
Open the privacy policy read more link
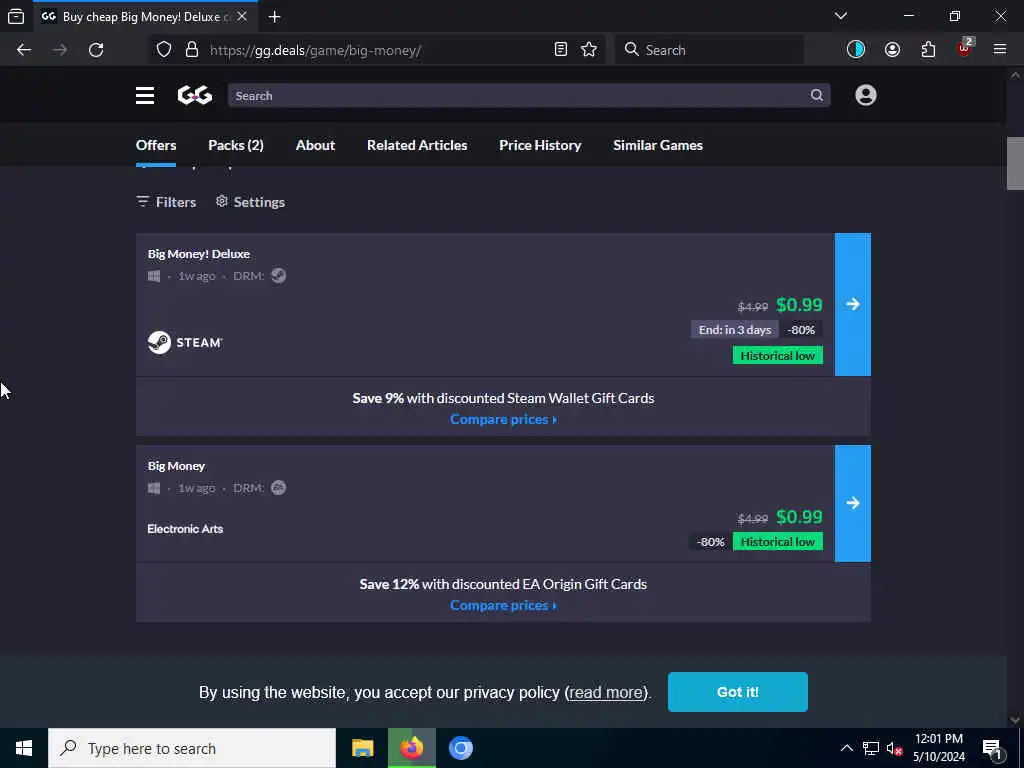pyautogui.click(x=606, y=692)
